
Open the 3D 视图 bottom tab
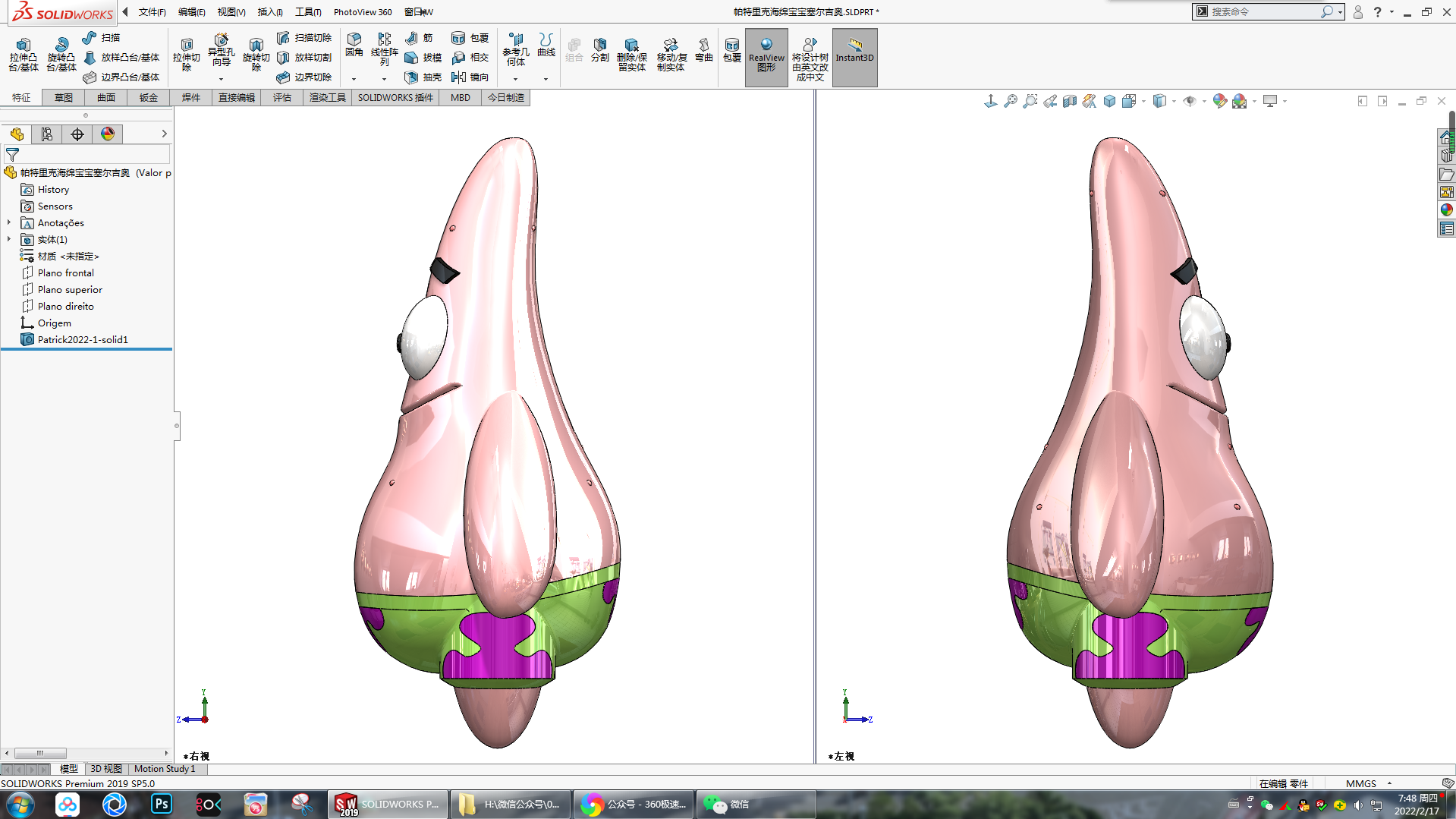[x=105, y=769]
